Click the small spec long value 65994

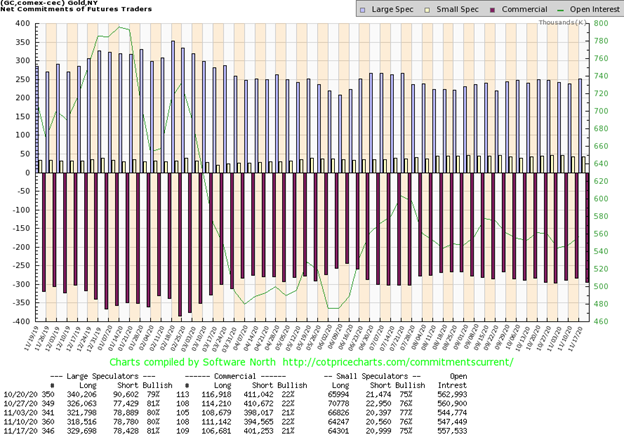click(337, 394)
